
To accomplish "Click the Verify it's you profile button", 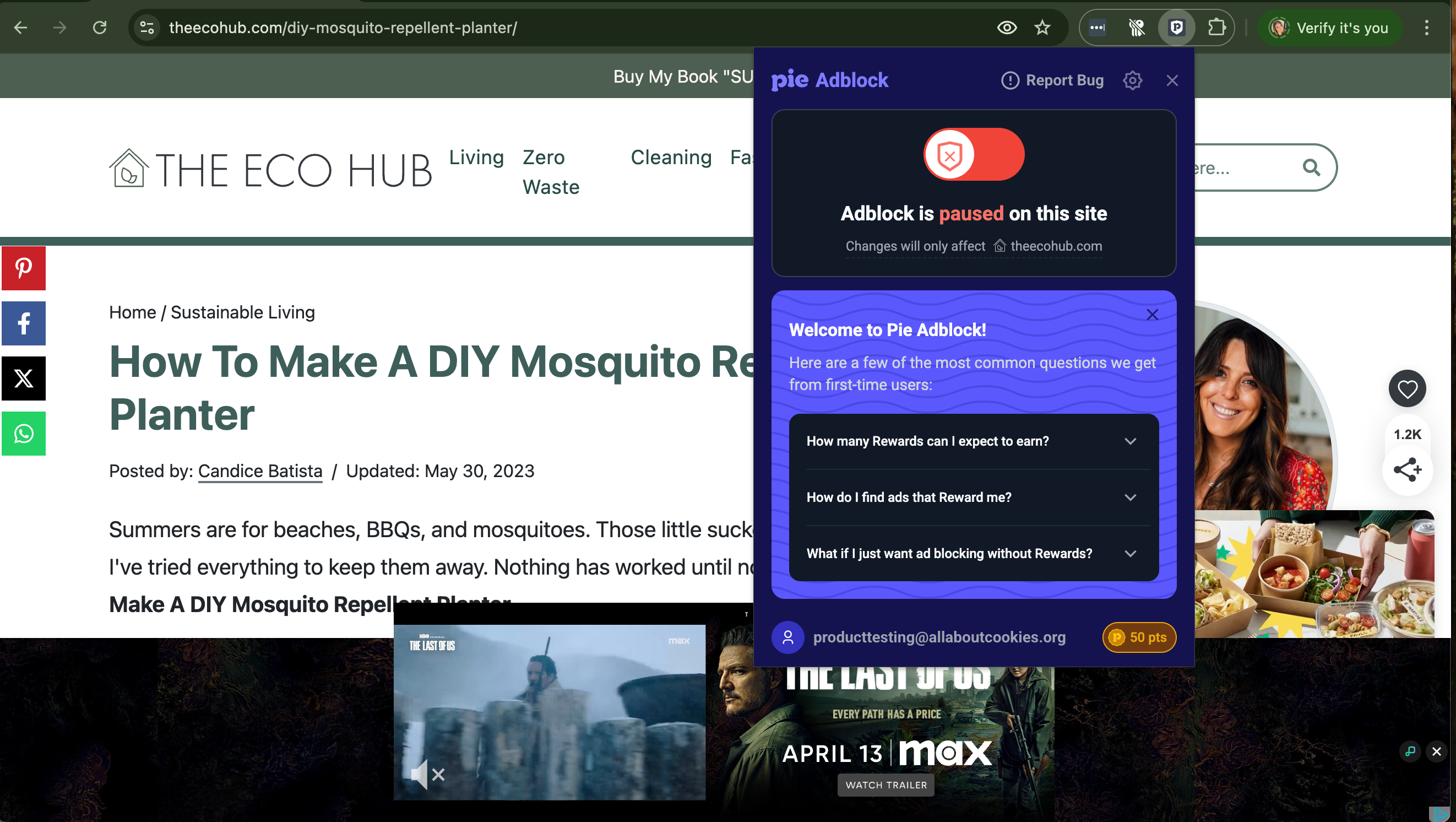I will [x=1329, y=28].
